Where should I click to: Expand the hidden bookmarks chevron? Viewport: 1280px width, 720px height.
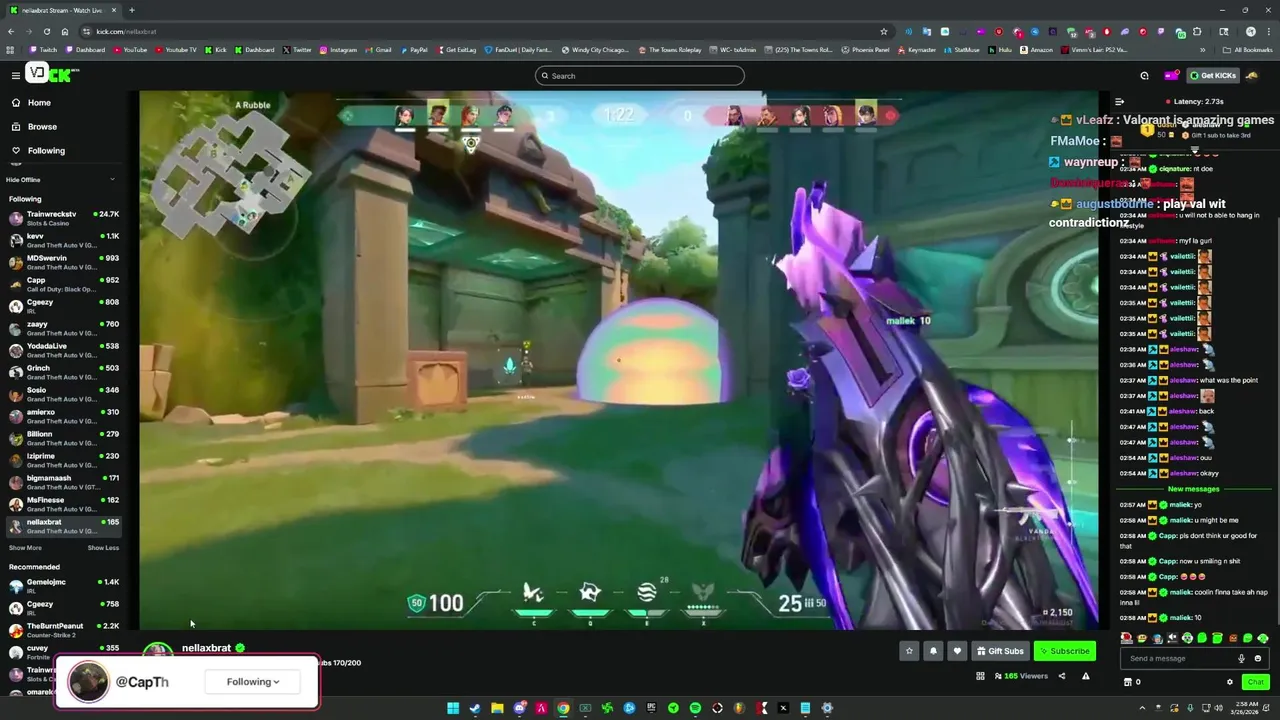[x=1202, y=49]
